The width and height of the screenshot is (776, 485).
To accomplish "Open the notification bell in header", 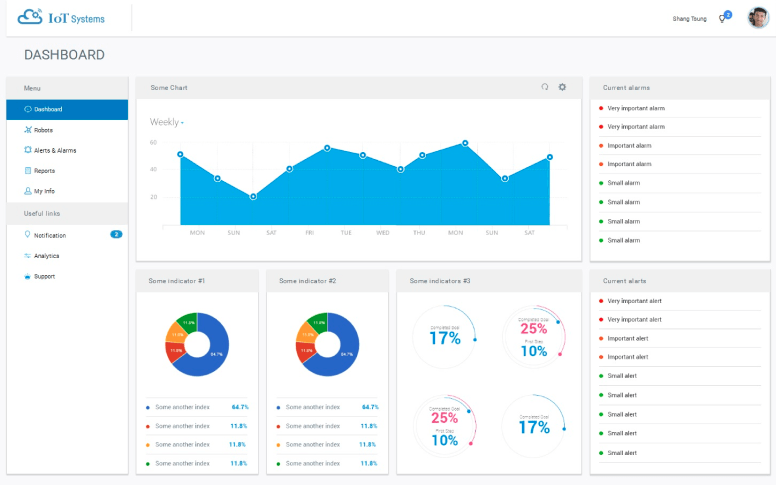I will pyautogui.click(x=722, y=19).
